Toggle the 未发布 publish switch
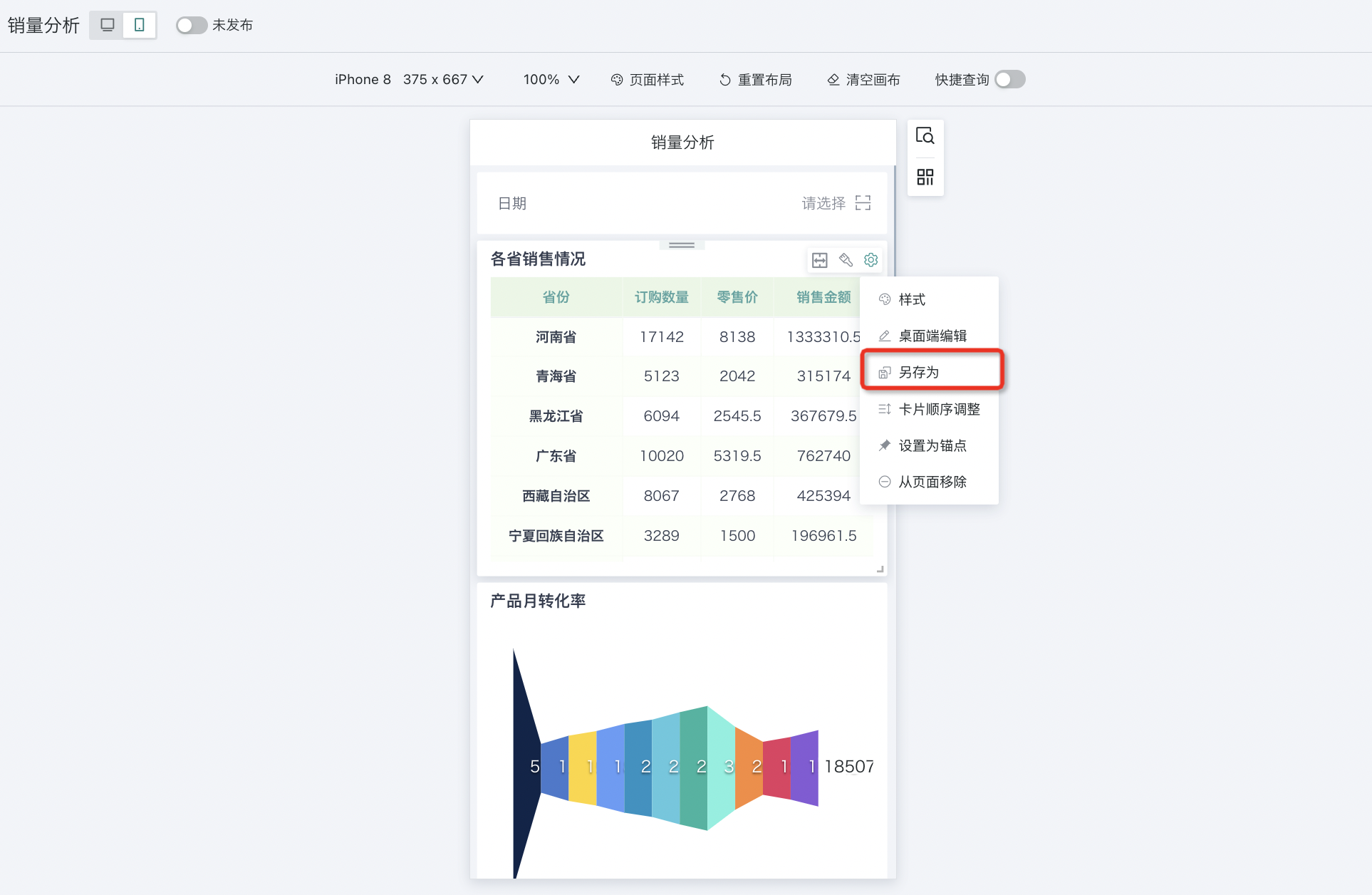This screenshot has width=1372, height=895. coord(191,25)
